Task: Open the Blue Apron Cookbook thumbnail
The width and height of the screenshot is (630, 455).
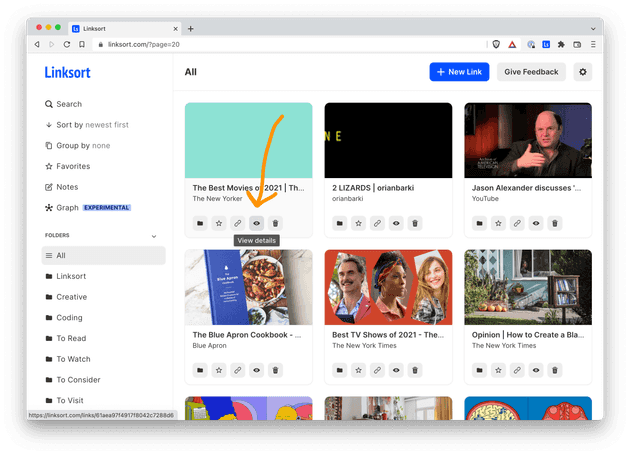Action: coord(249,287)
